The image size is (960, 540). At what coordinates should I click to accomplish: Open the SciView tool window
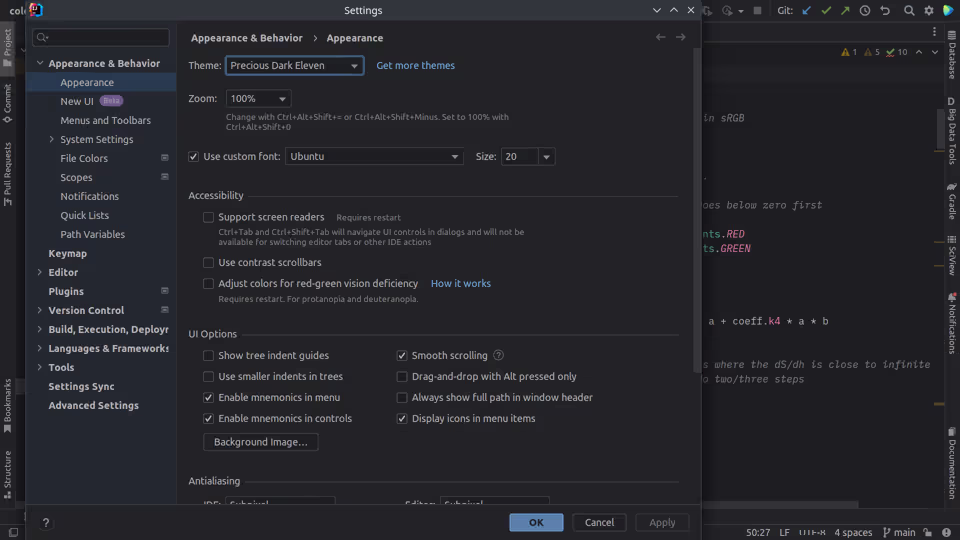tap(952, 255)
